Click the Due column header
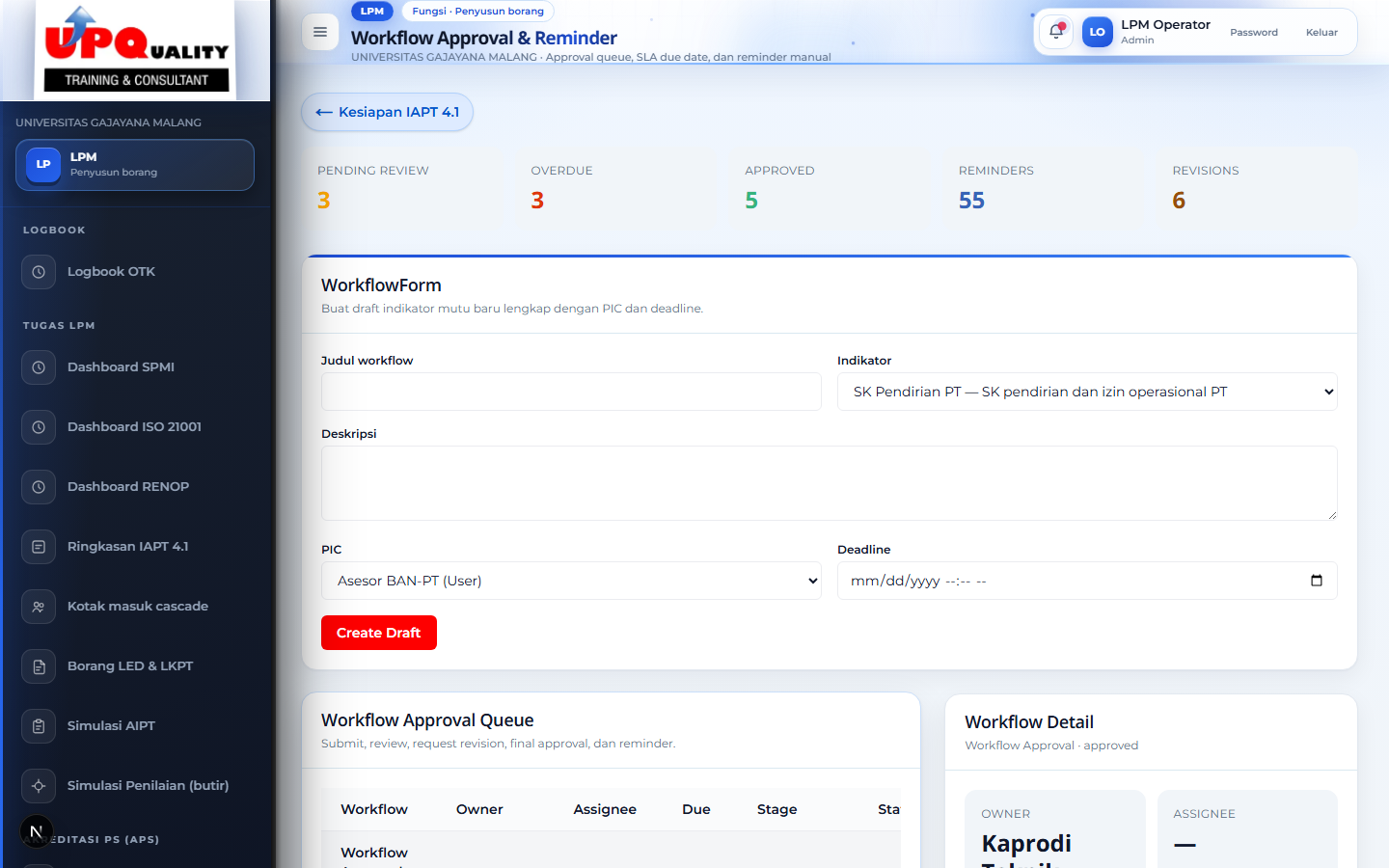1389x868 pixels. [x=696, y=809]
